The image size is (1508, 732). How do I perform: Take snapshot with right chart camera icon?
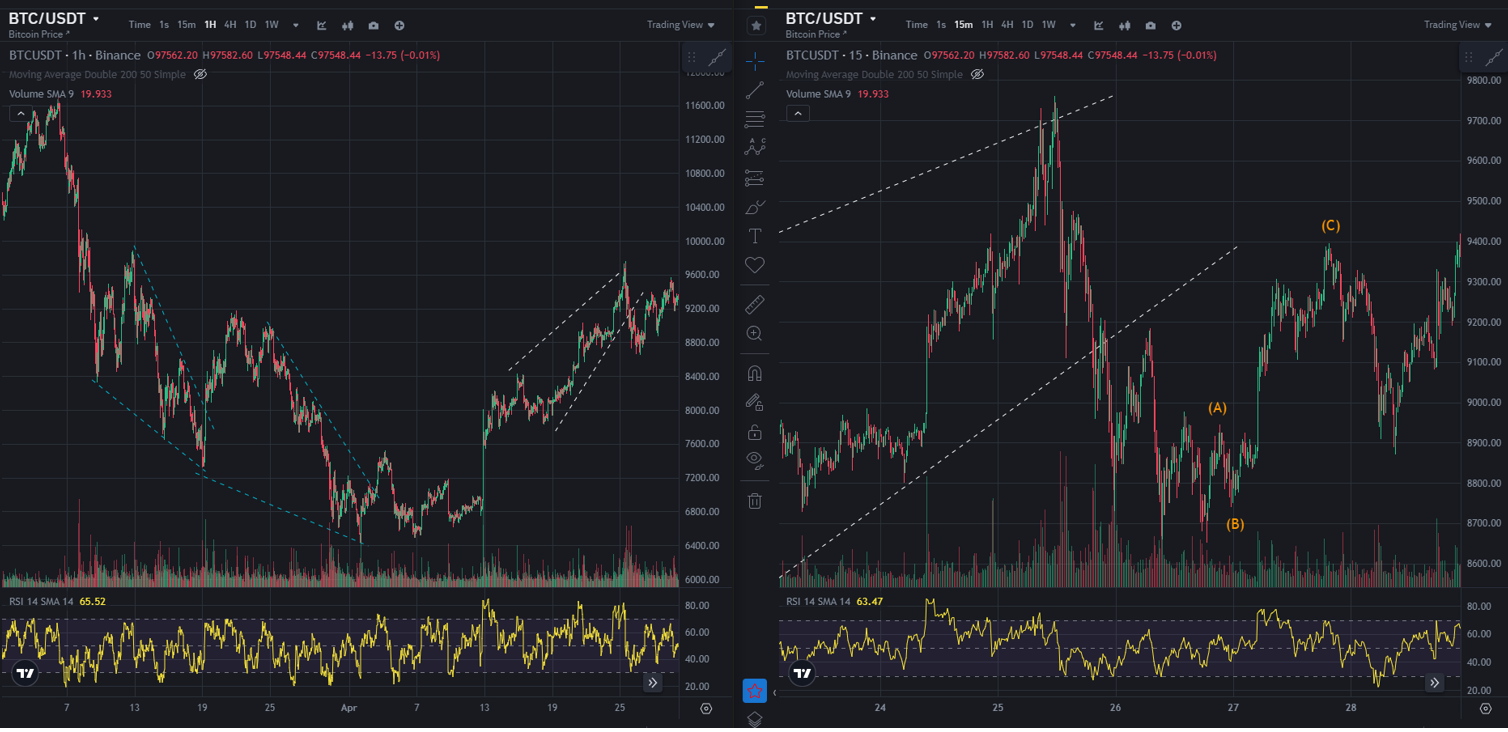(1151, 25)
